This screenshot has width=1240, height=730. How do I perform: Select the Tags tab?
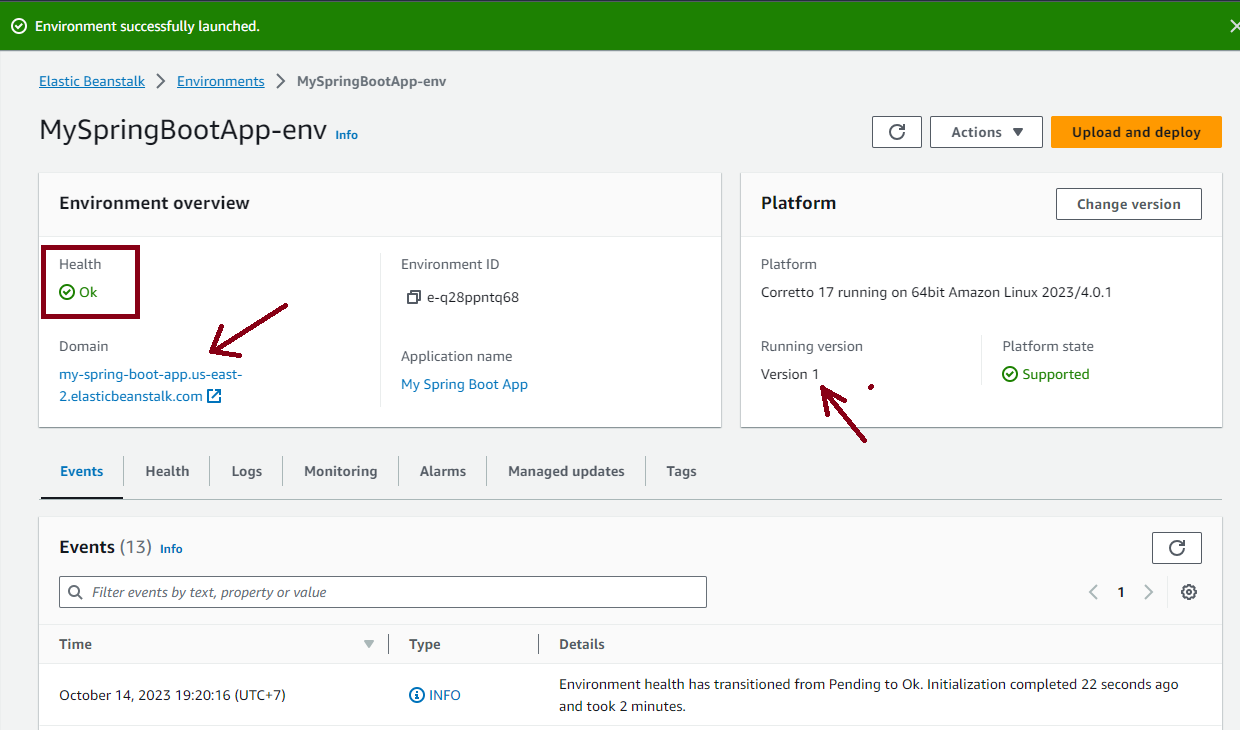click(x=682, y=471)
